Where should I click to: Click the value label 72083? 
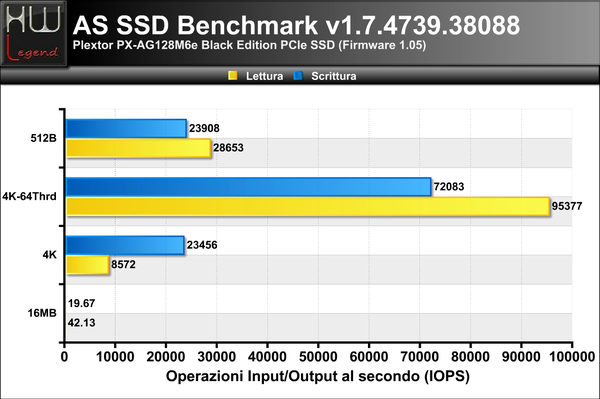449,187
